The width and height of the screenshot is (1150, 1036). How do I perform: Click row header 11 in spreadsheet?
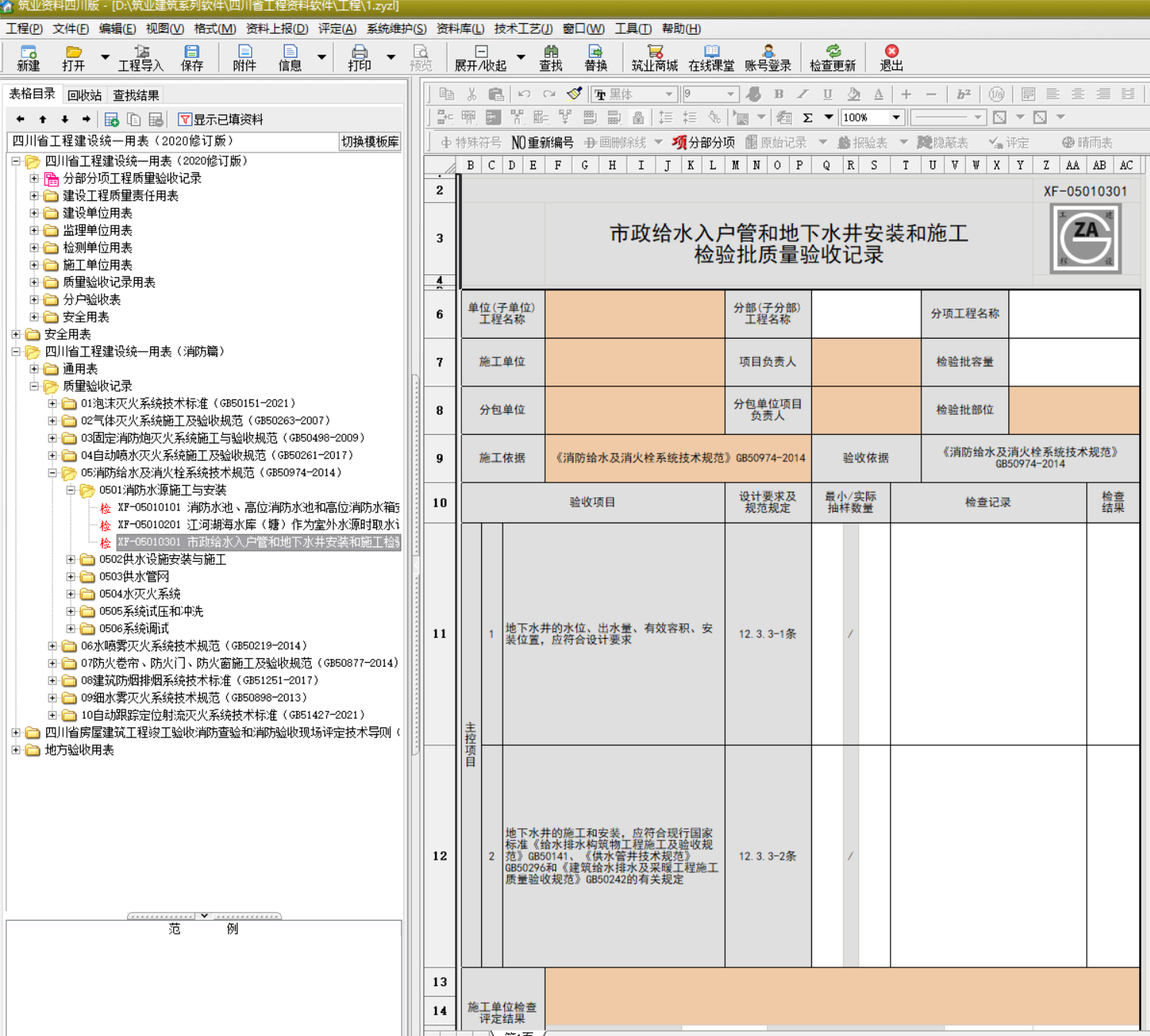click(440, 633)
